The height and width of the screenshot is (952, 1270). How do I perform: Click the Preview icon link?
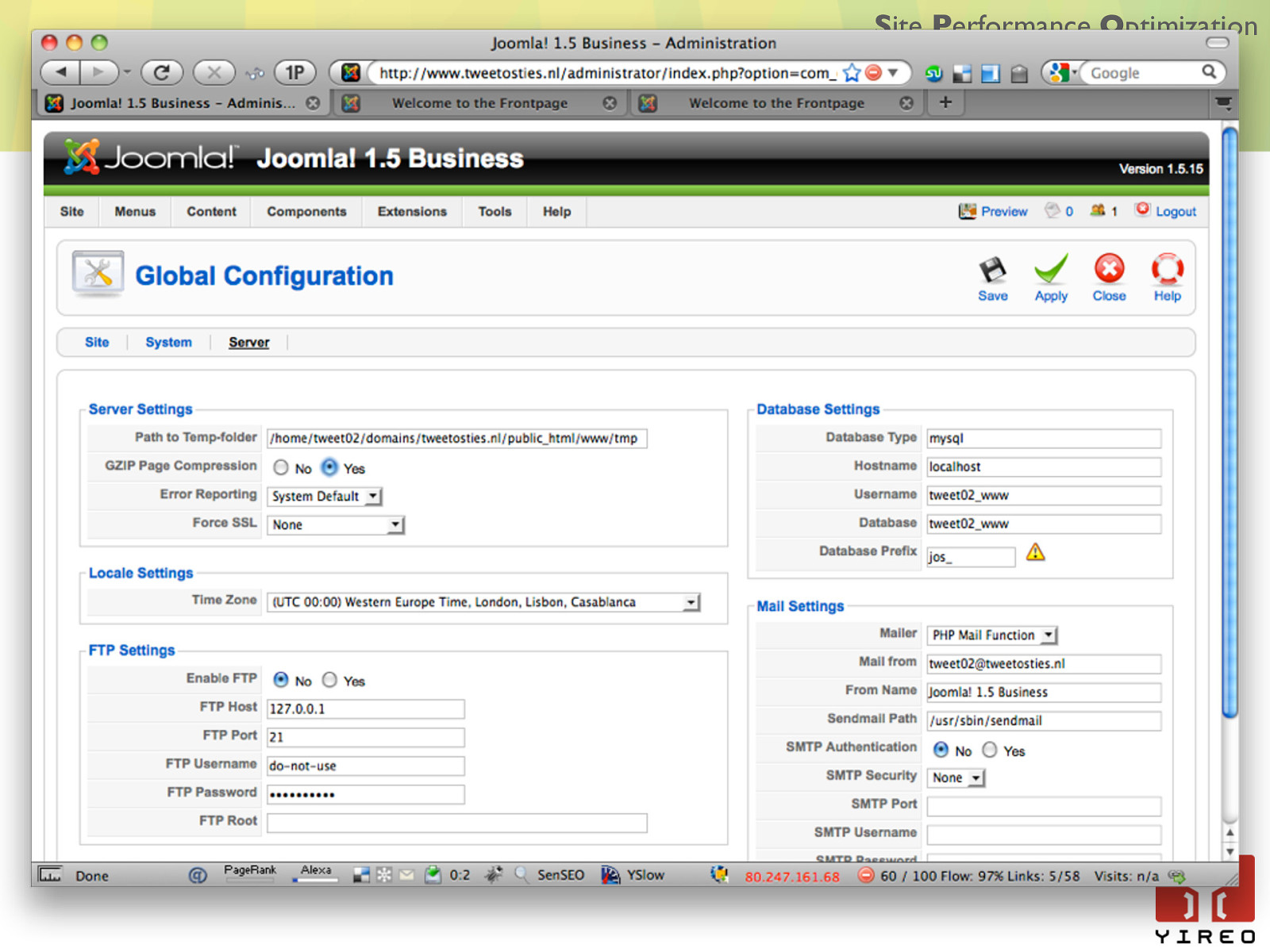[x=992, y=211]
